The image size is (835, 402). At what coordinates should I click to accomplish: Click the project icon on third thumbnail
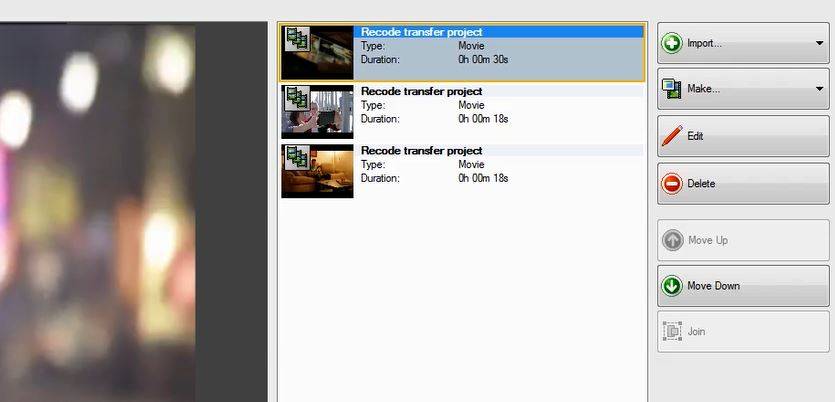coord(297,158)
